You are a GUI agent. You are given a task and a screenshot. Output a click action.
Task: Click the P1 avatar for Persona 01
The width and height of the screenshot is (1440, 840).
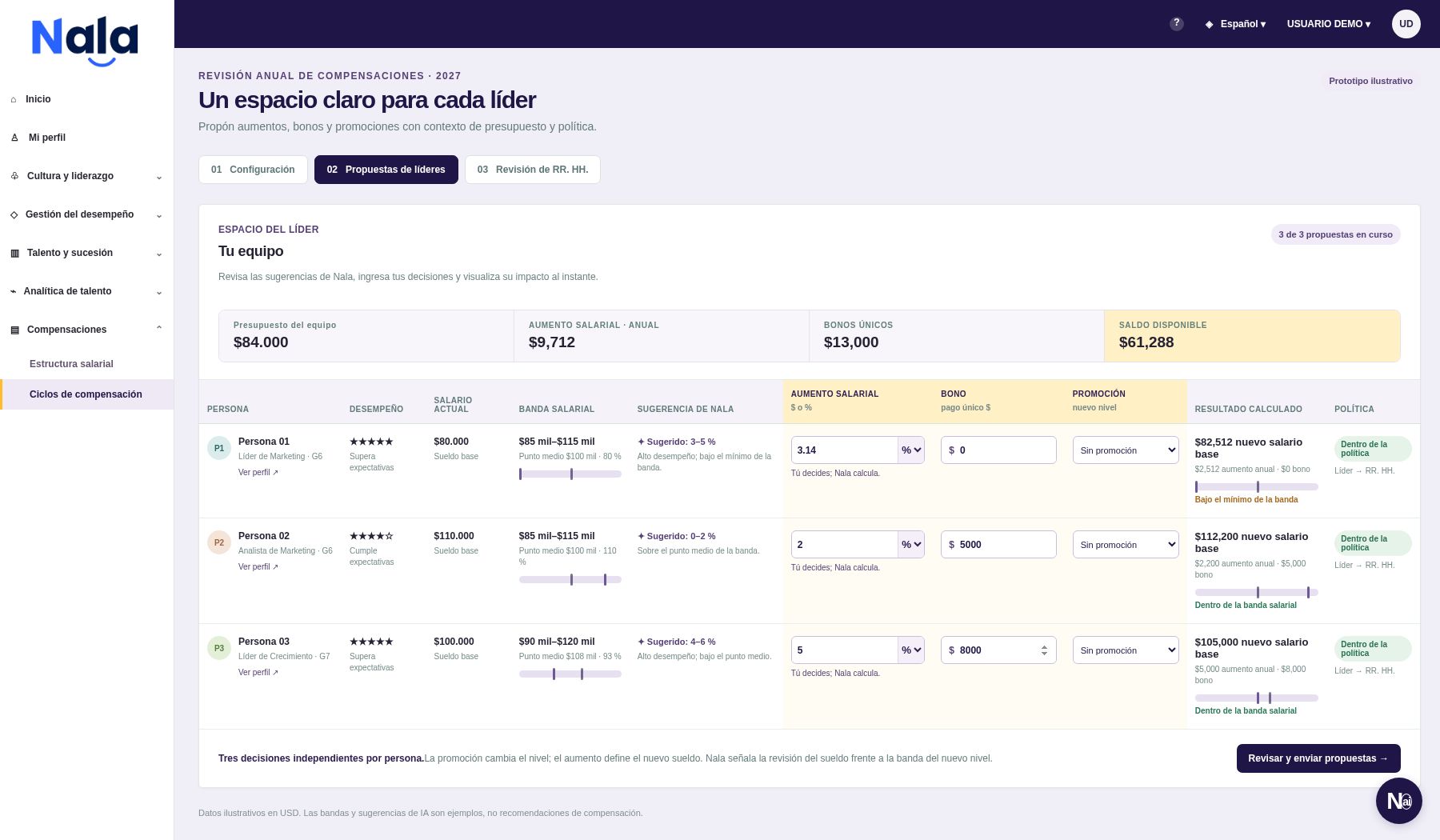[219, 448]
